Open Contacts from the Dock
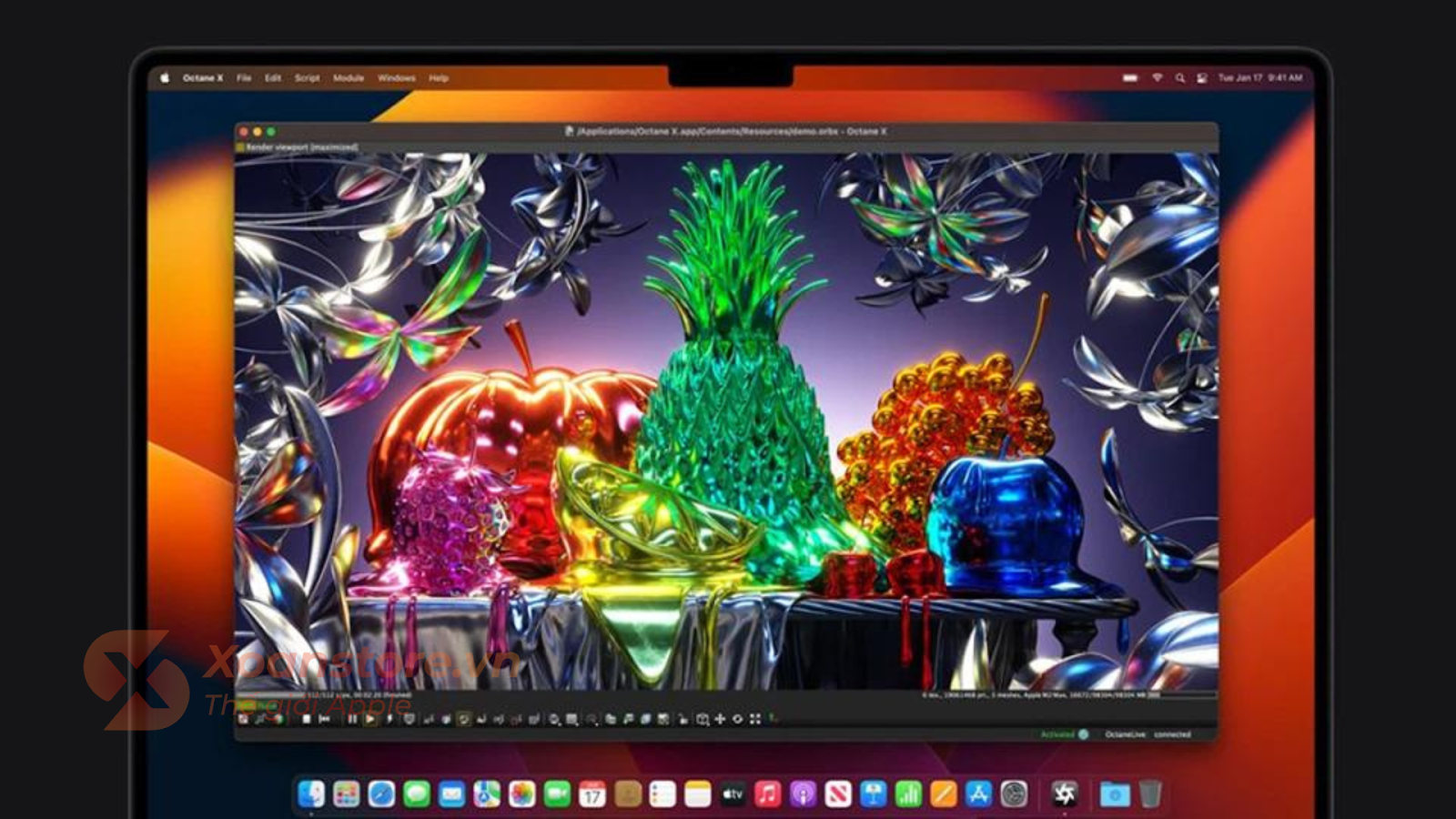 [628, 794]
